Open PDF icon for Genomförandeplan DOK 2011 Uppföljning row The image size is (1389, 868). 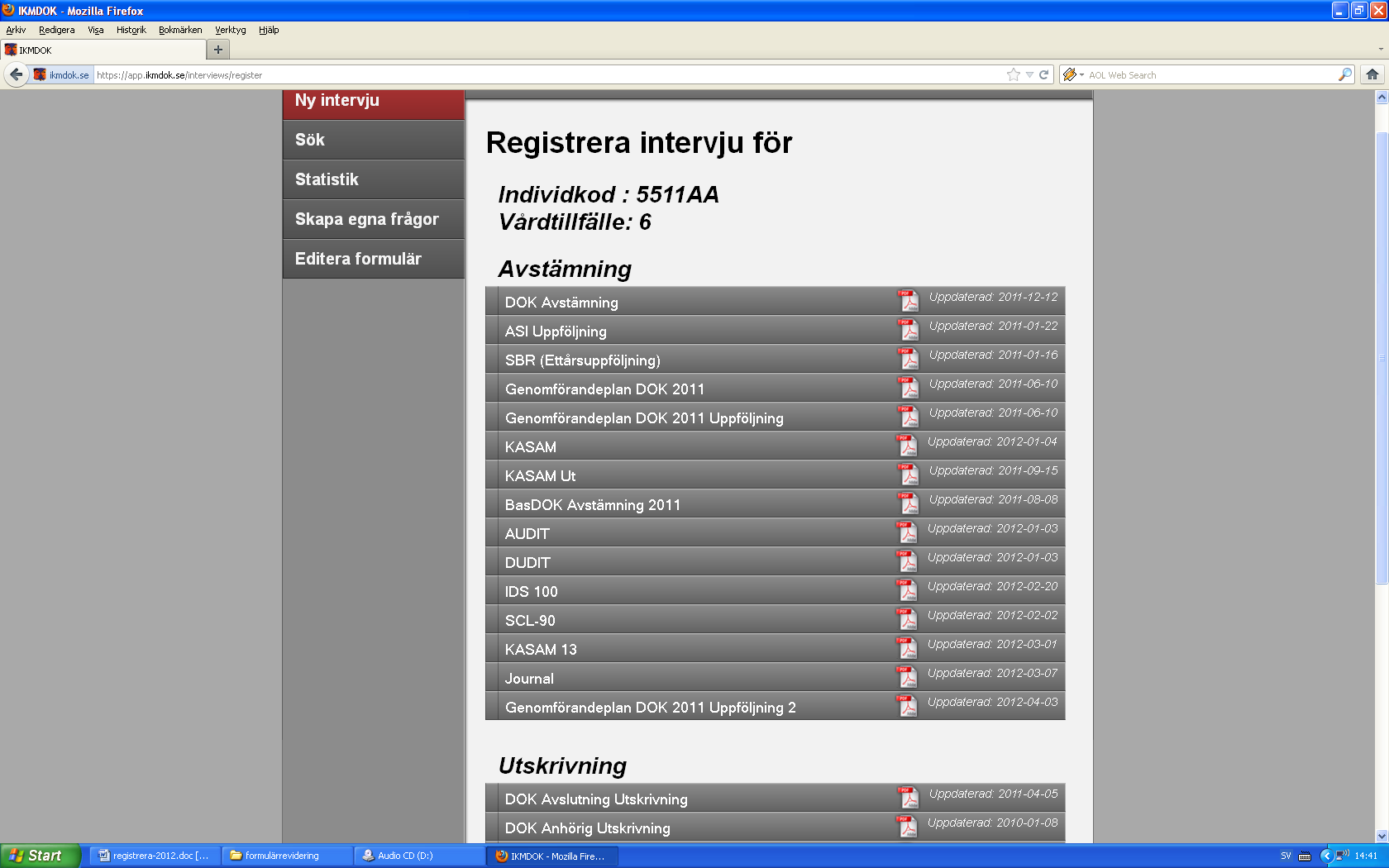pos(909,417)
